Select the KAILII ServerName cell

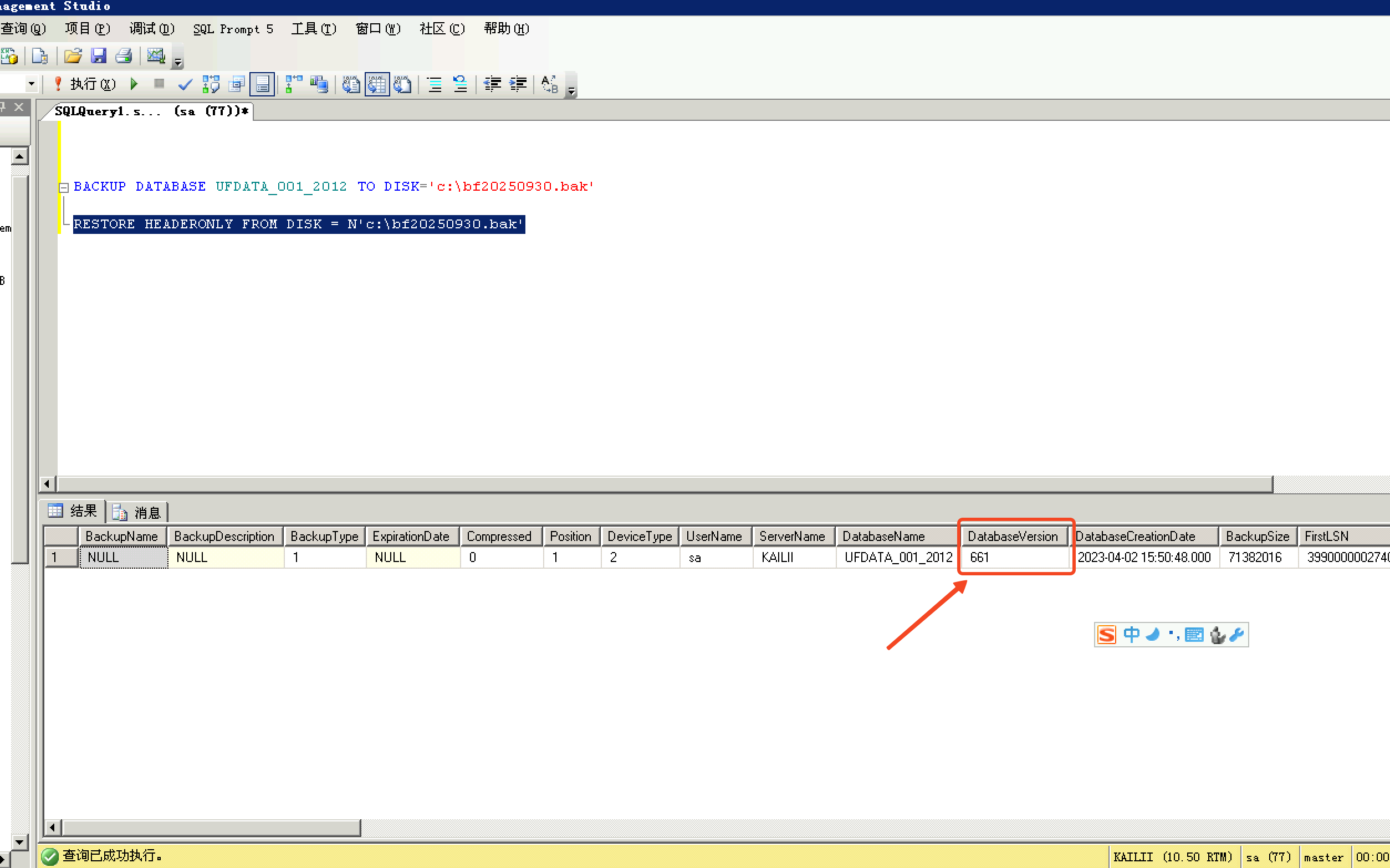792,557
